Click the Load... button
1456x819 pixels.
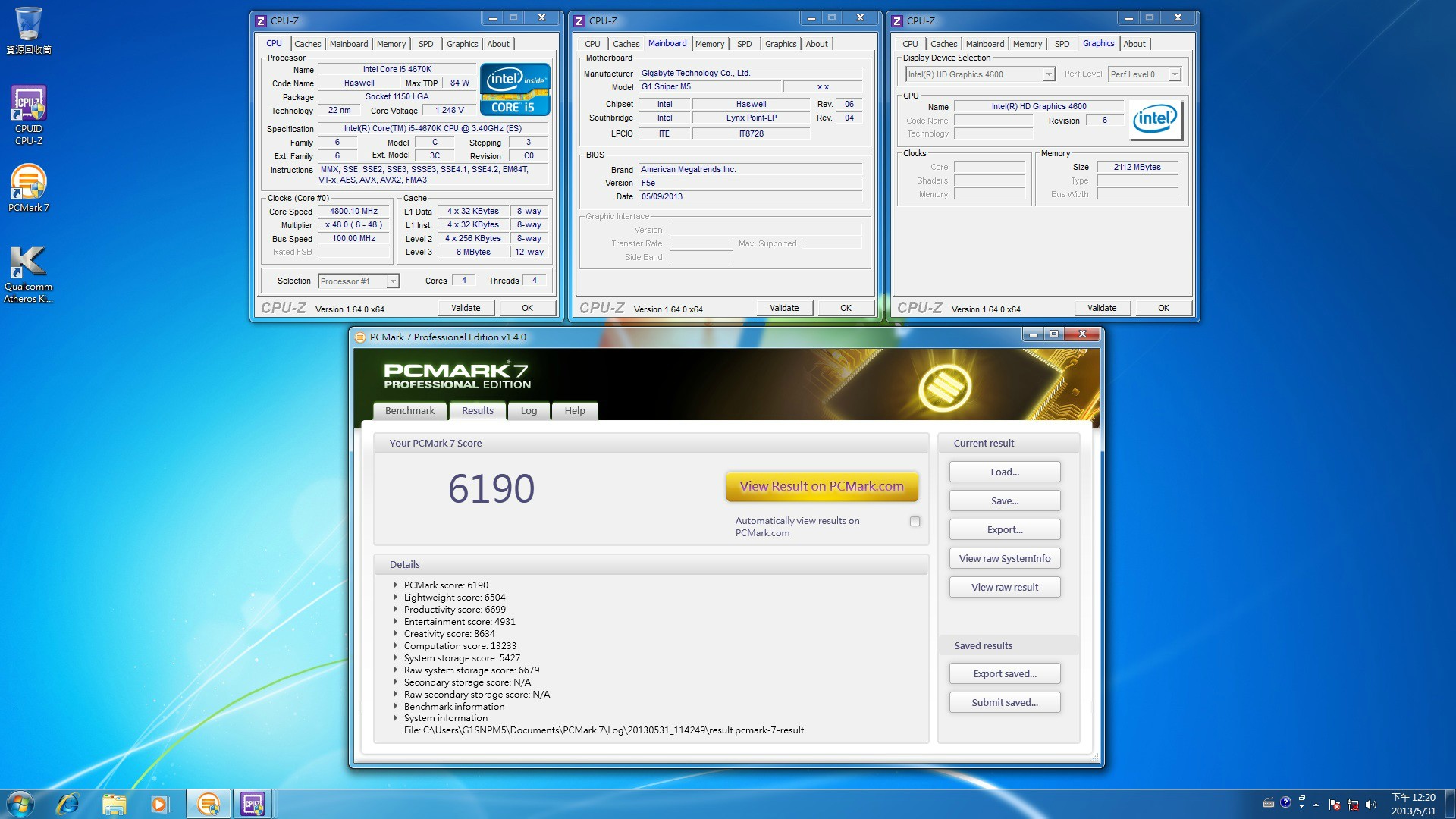click(x=1005, y=472)
